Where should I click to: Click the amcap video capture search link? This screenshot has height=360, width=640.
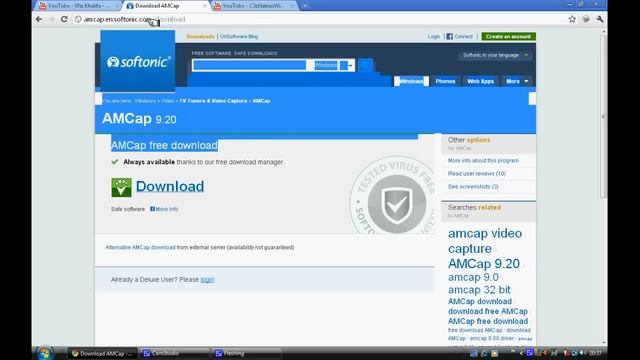tap(485, 241)
